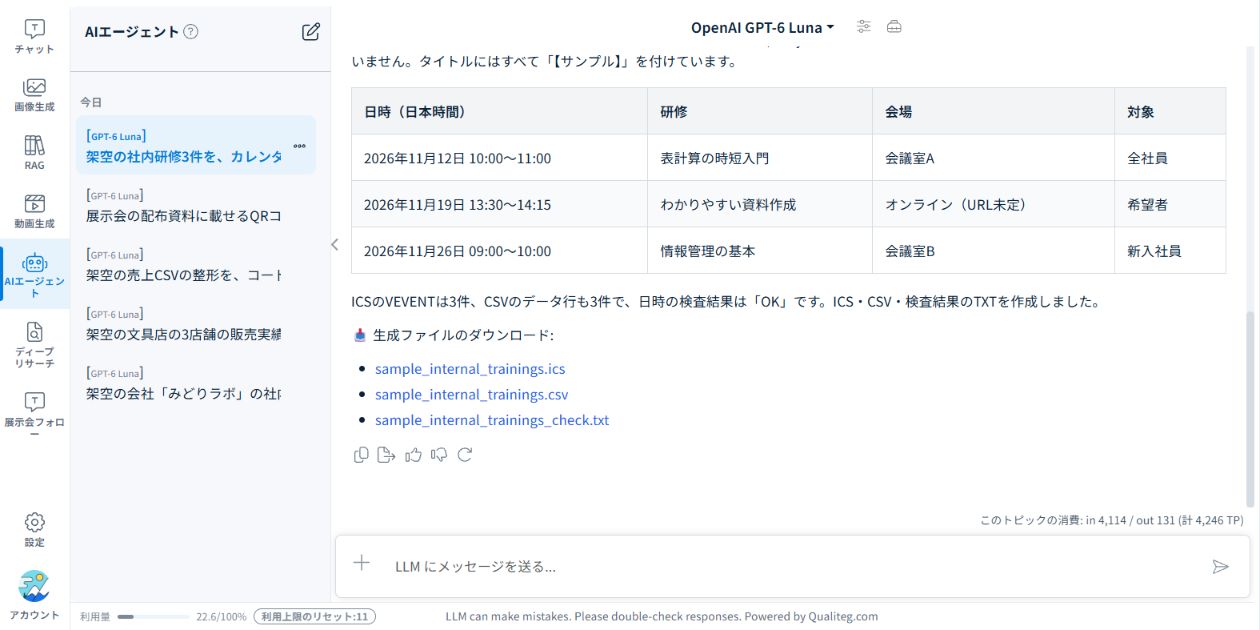Give thumbs down to the response
1260x630 pixels.
[439, 455]
